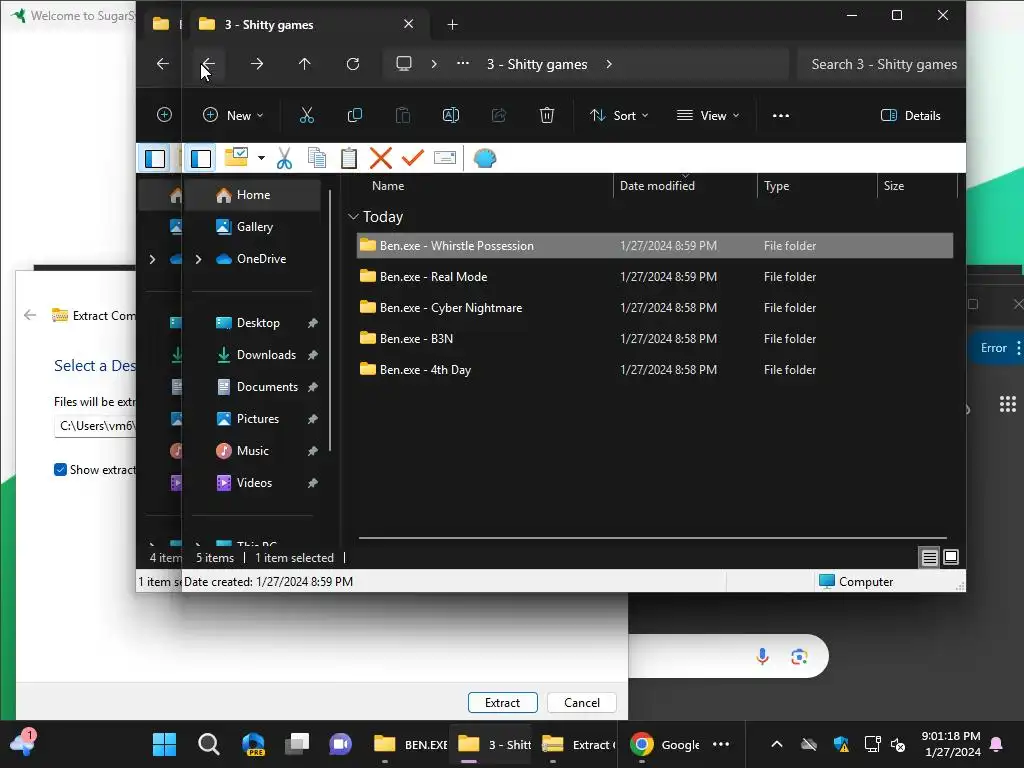1024x768 pixels.
Task: Click the Google voice search microphone icon
Action: pos(762,656)
